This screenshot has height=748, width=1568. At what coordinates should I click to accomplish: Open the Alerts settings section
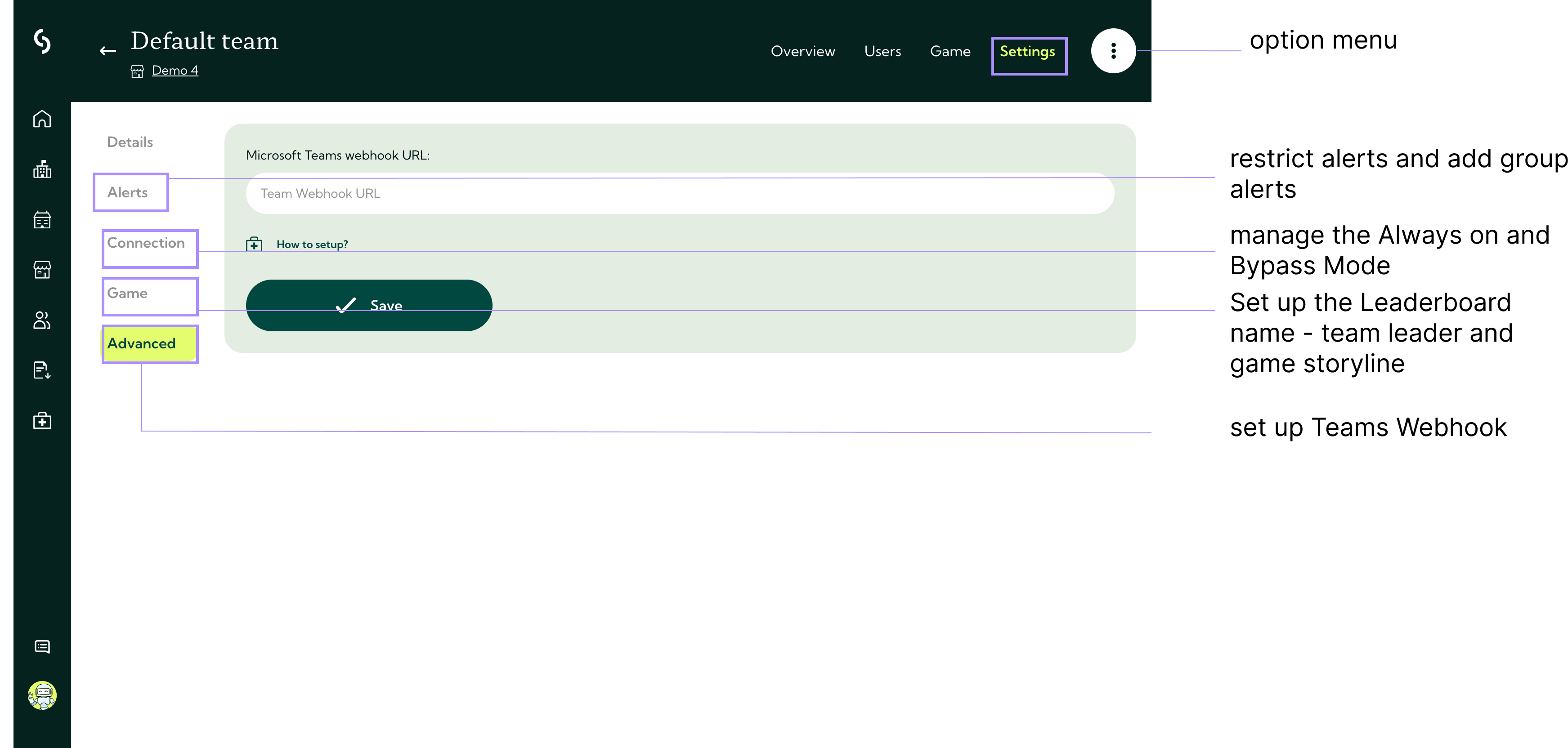(127, 193)
